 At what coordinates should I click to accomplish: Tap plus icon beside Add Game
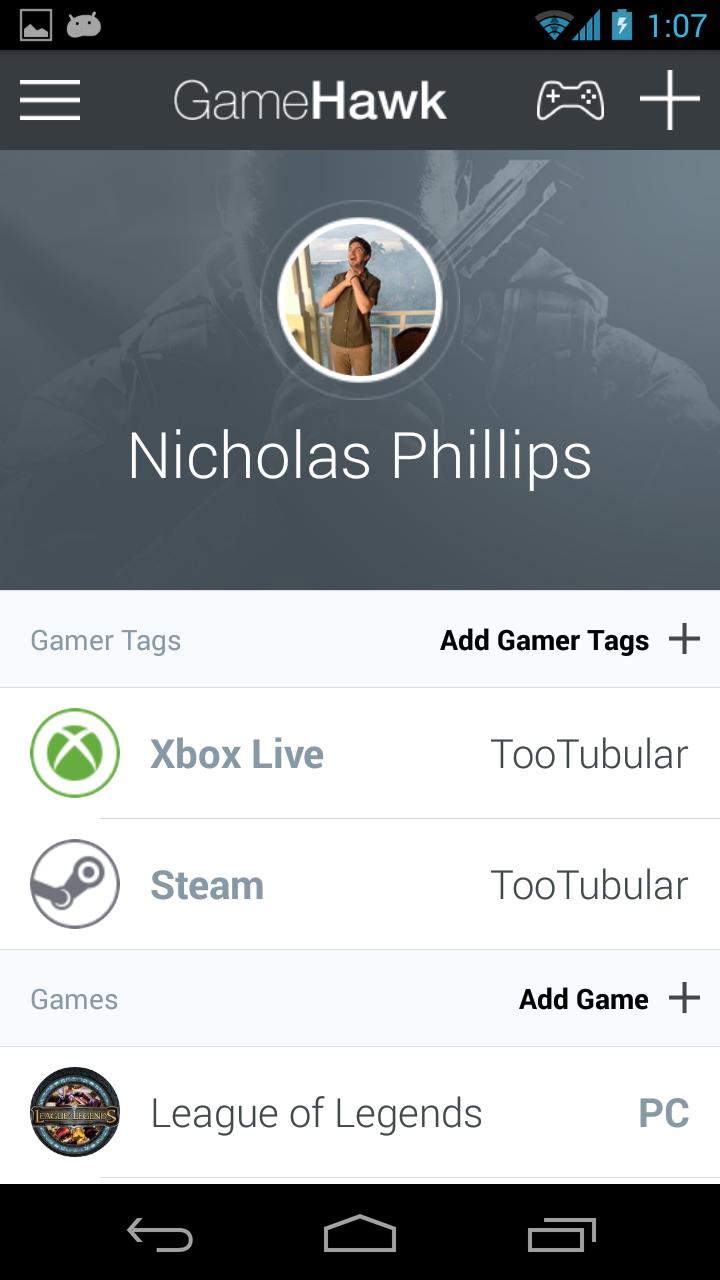[684, 998]
